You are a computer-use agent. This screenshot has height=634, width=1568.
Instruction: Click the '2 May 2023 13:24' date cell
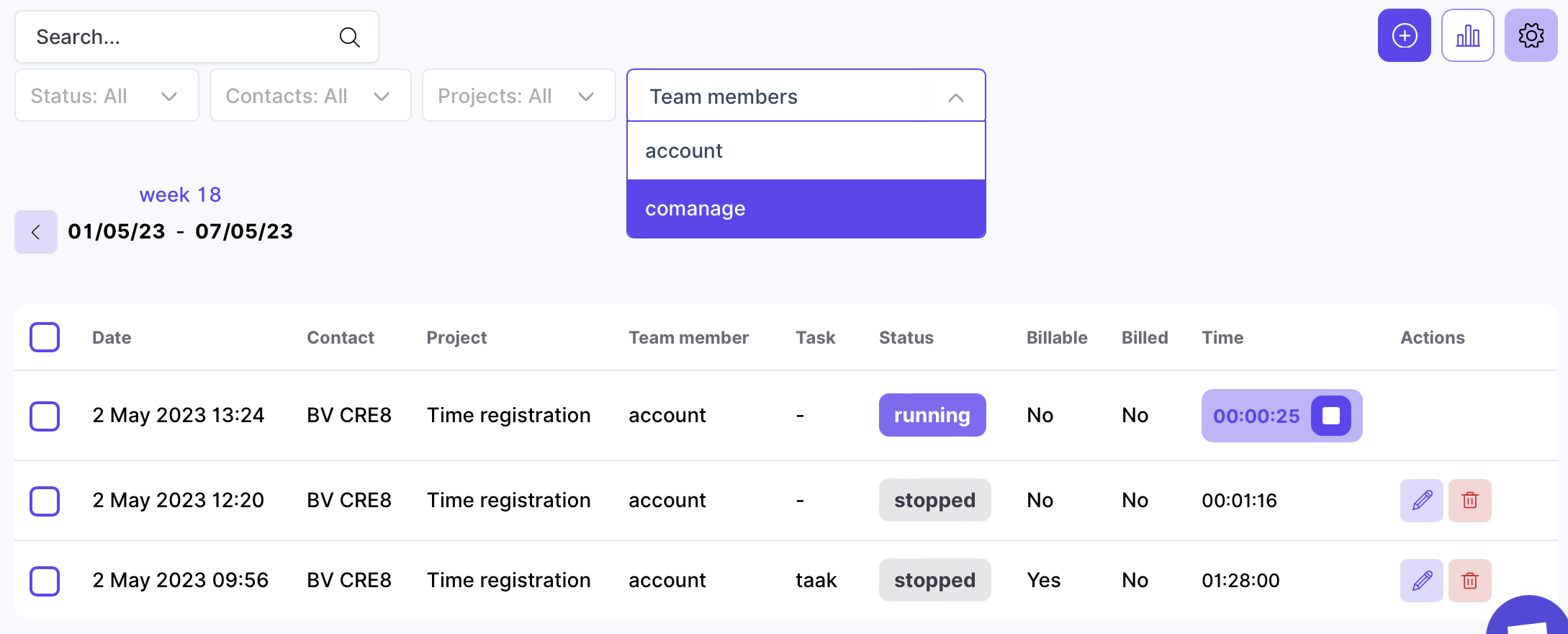click(x=179, y=415)
